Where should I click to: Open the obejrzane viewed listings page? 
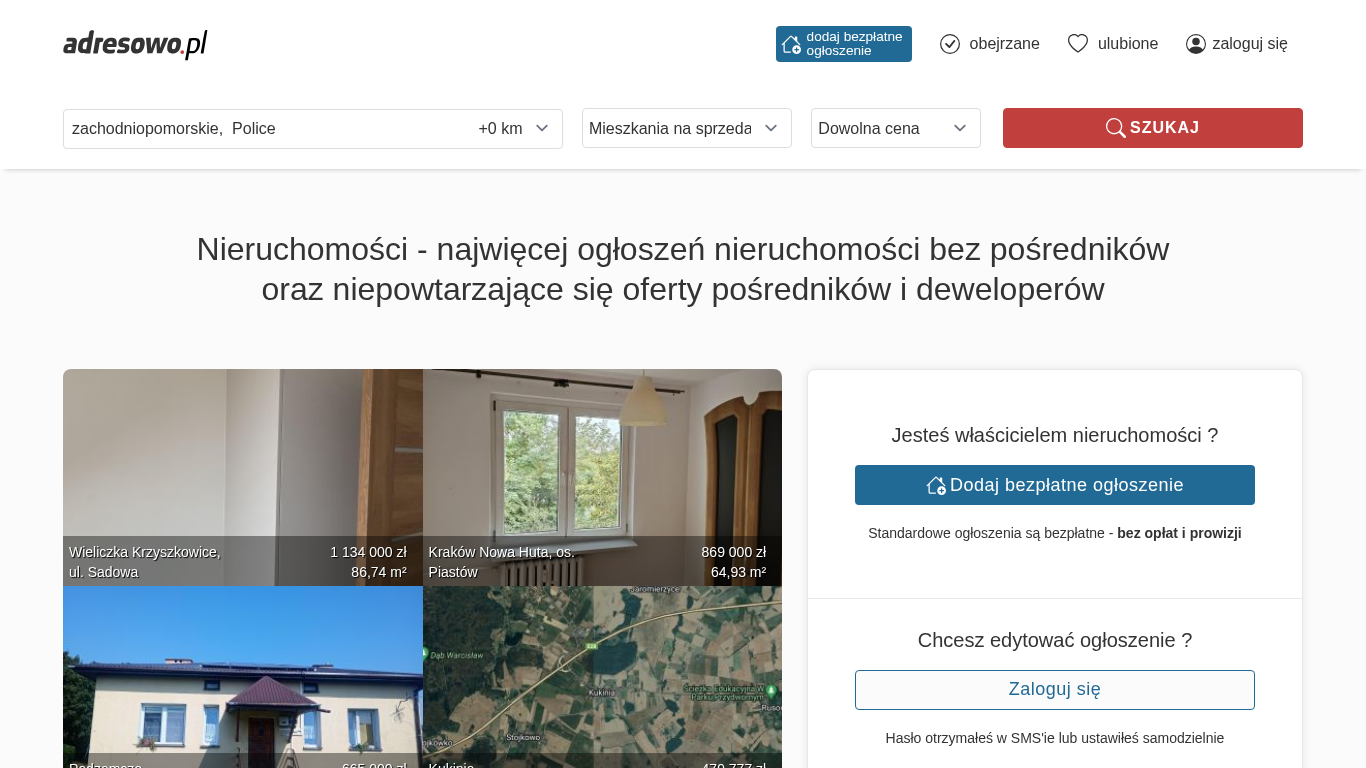pyautogui.click(x=1004, y=44)
